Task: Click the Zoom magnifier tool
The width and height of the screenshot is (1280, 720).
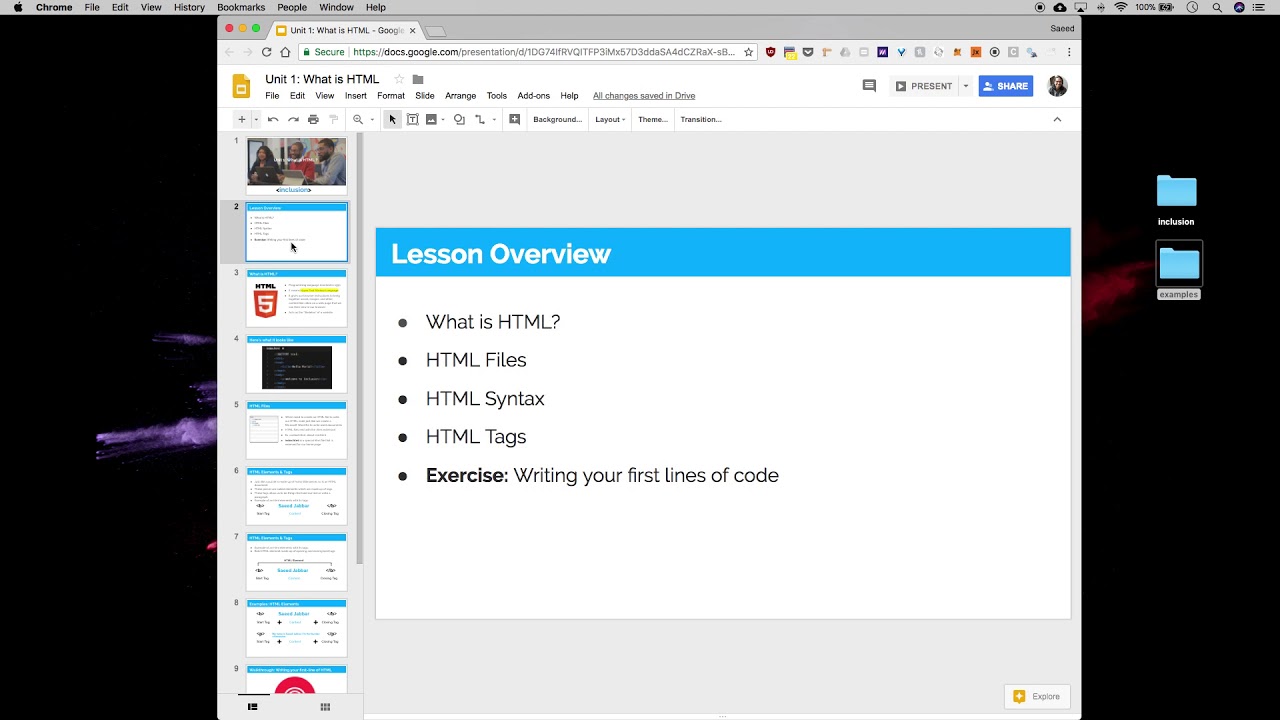Action: [x=357, y=119]
